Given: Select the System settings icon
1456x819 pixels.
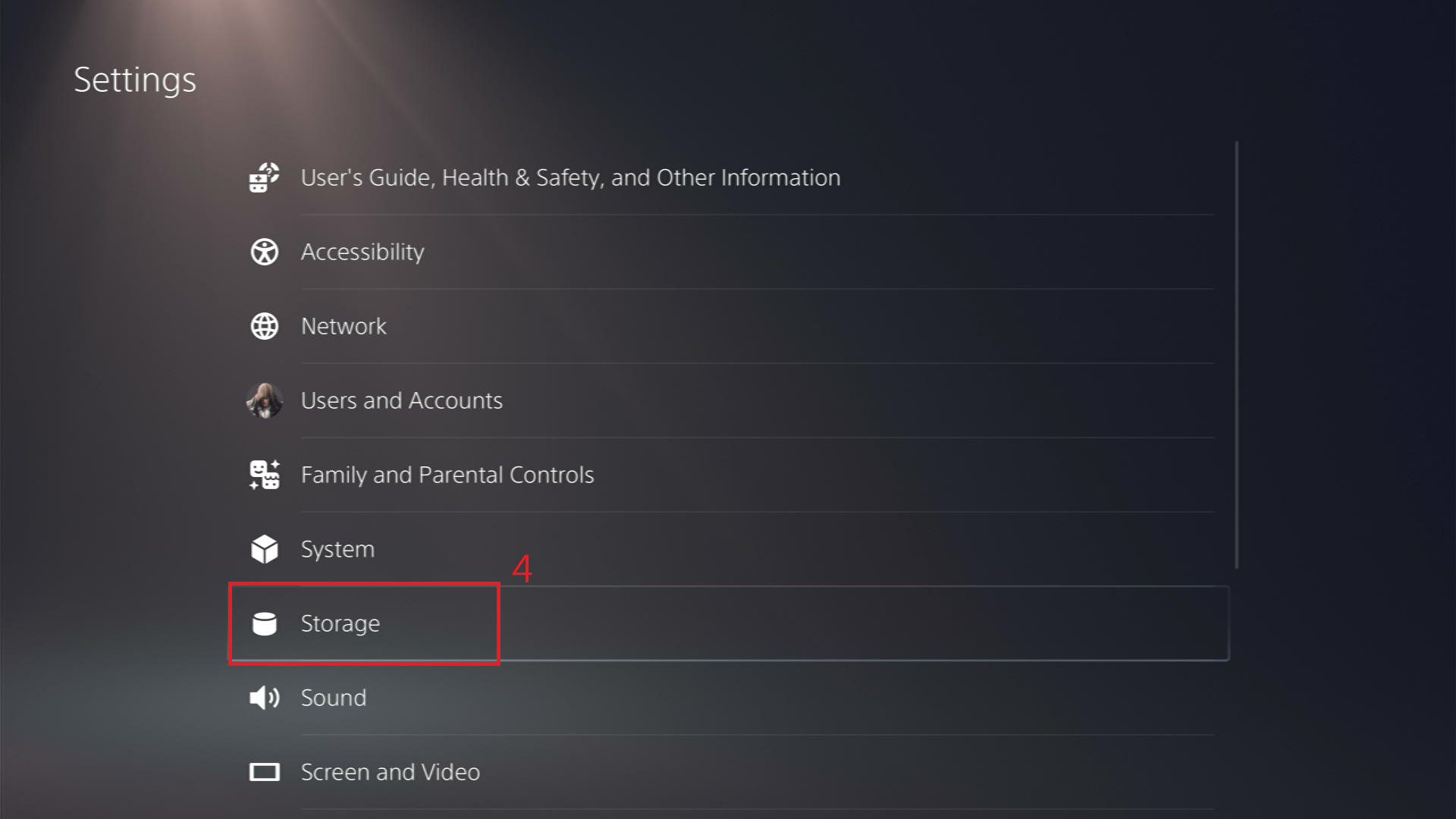Looking at the screenshot, I should click(x=263, y=548).
